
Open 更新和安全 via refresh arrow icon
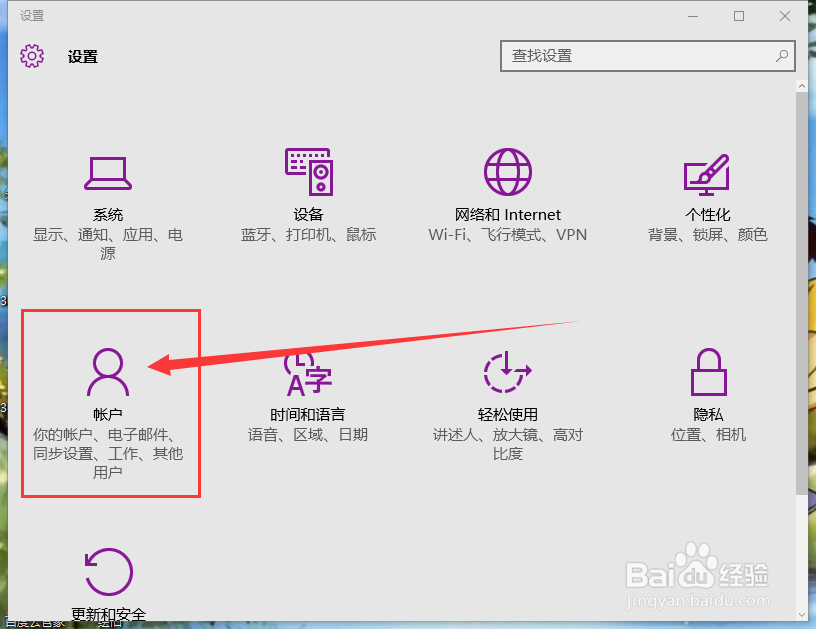click(108, 570)
